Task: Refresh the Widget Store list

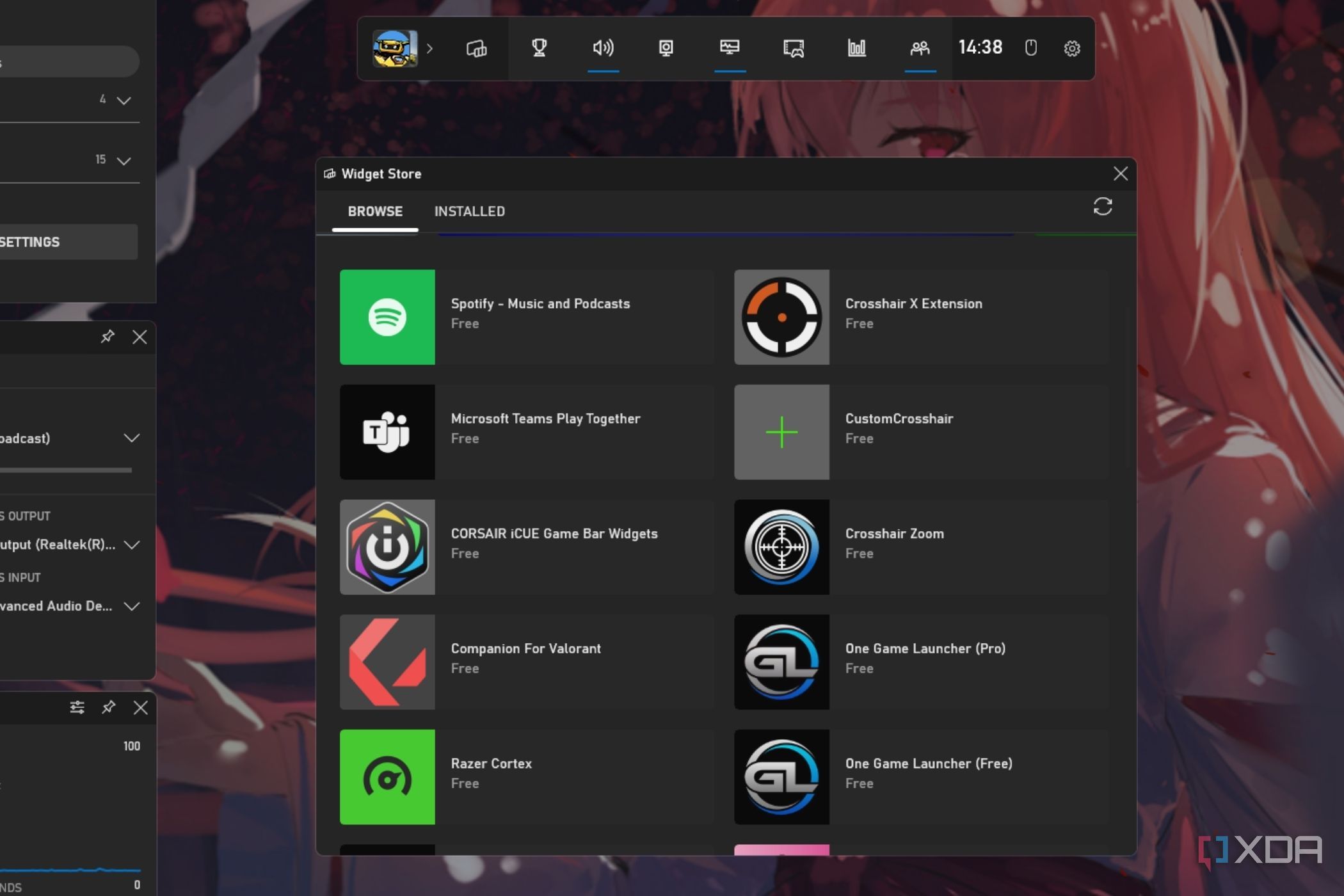Action: point(1102,207)
